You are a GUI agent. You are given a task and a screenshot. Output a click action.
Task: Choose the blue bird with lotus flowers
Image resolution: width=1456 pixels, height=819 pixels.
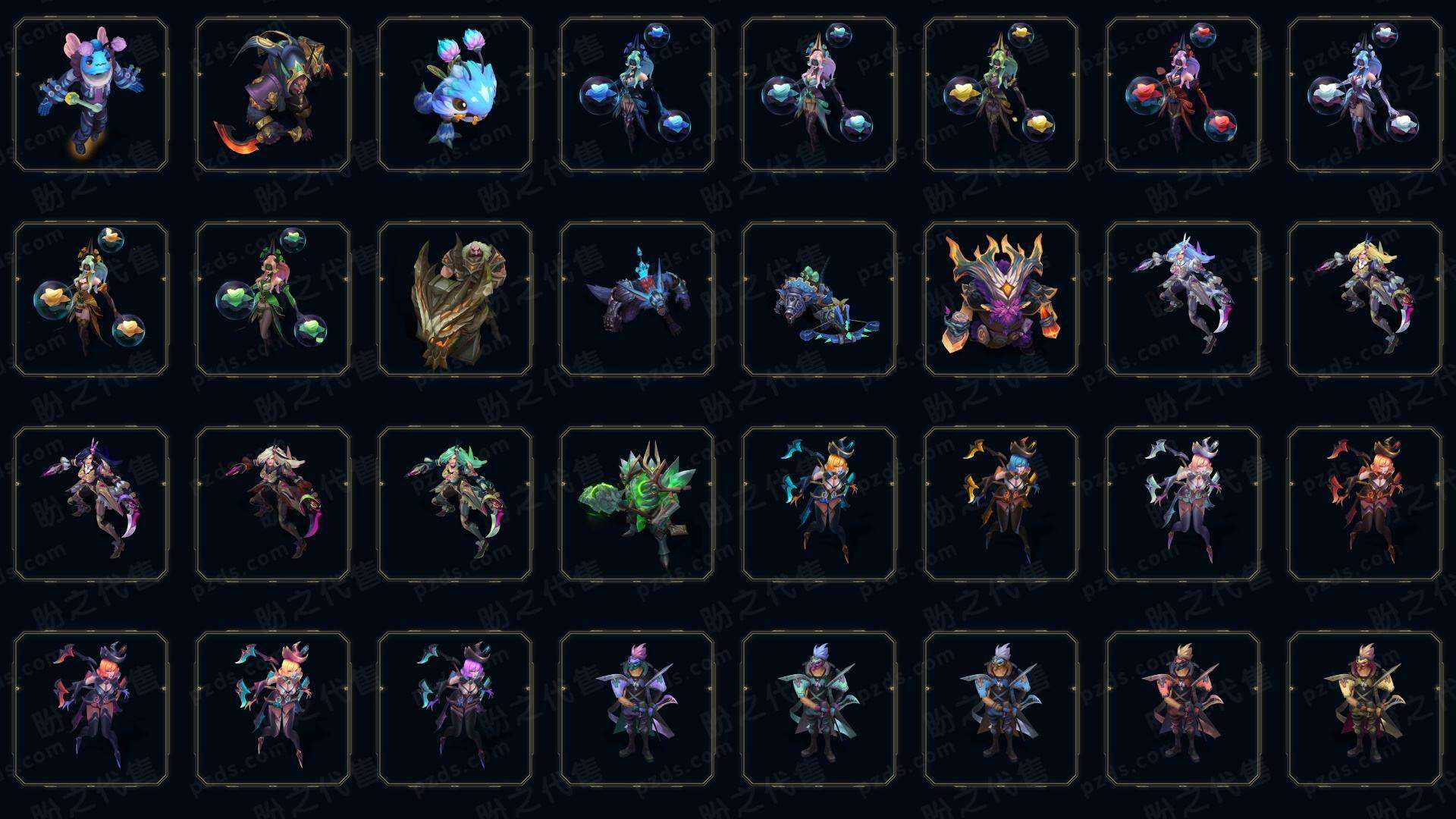[x=455, y=95]
